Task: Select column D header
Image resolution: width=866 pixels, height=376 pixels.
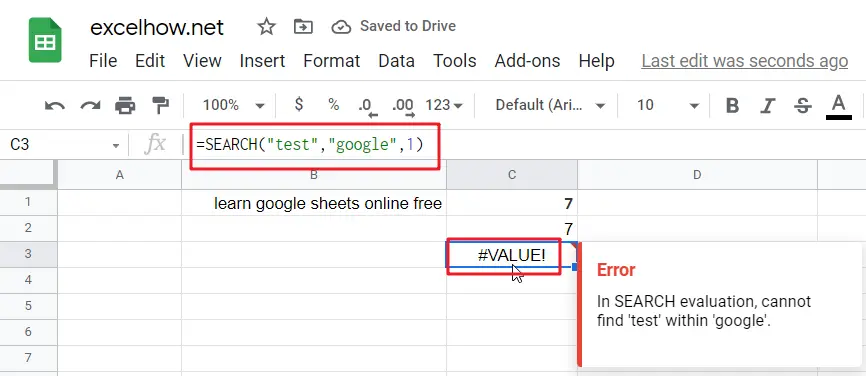Action: tap(697, 175)
